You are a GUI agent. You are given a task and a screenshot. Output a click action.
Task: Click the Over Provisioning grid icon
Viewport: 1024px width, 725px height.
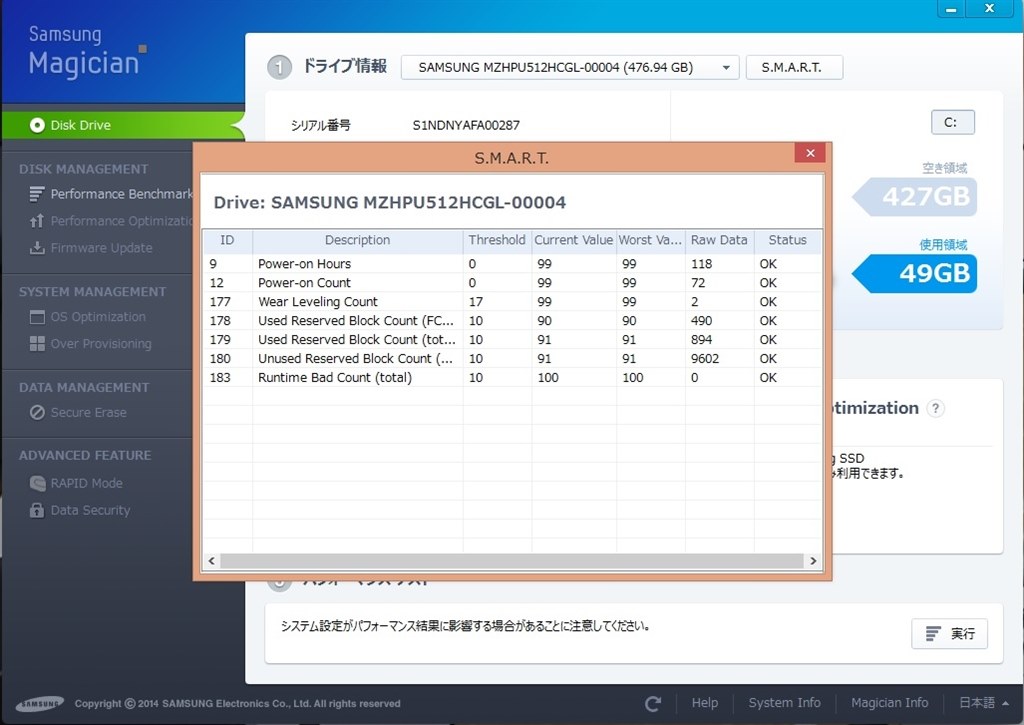[37, 344]
